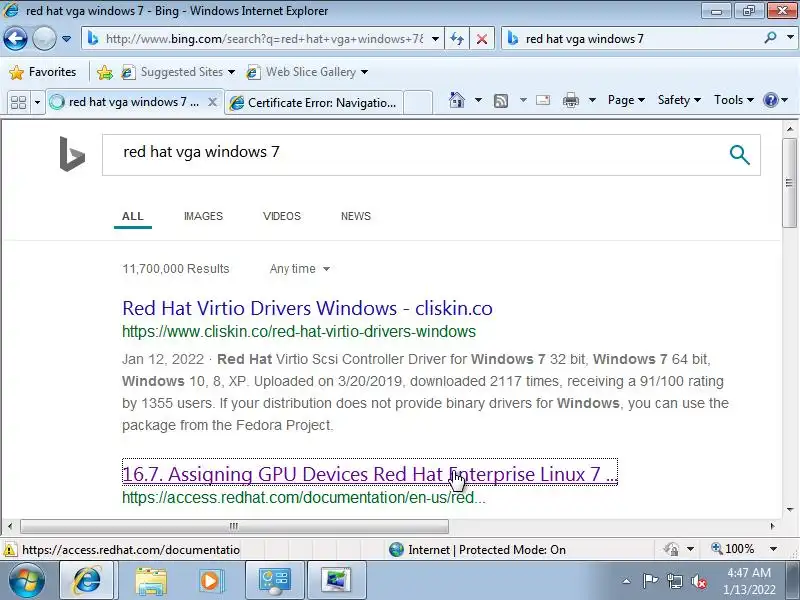Open Suggested Sites favorites link
This screenshot has height=600, width=800.
pyautogui.click(x=178, y=72)
